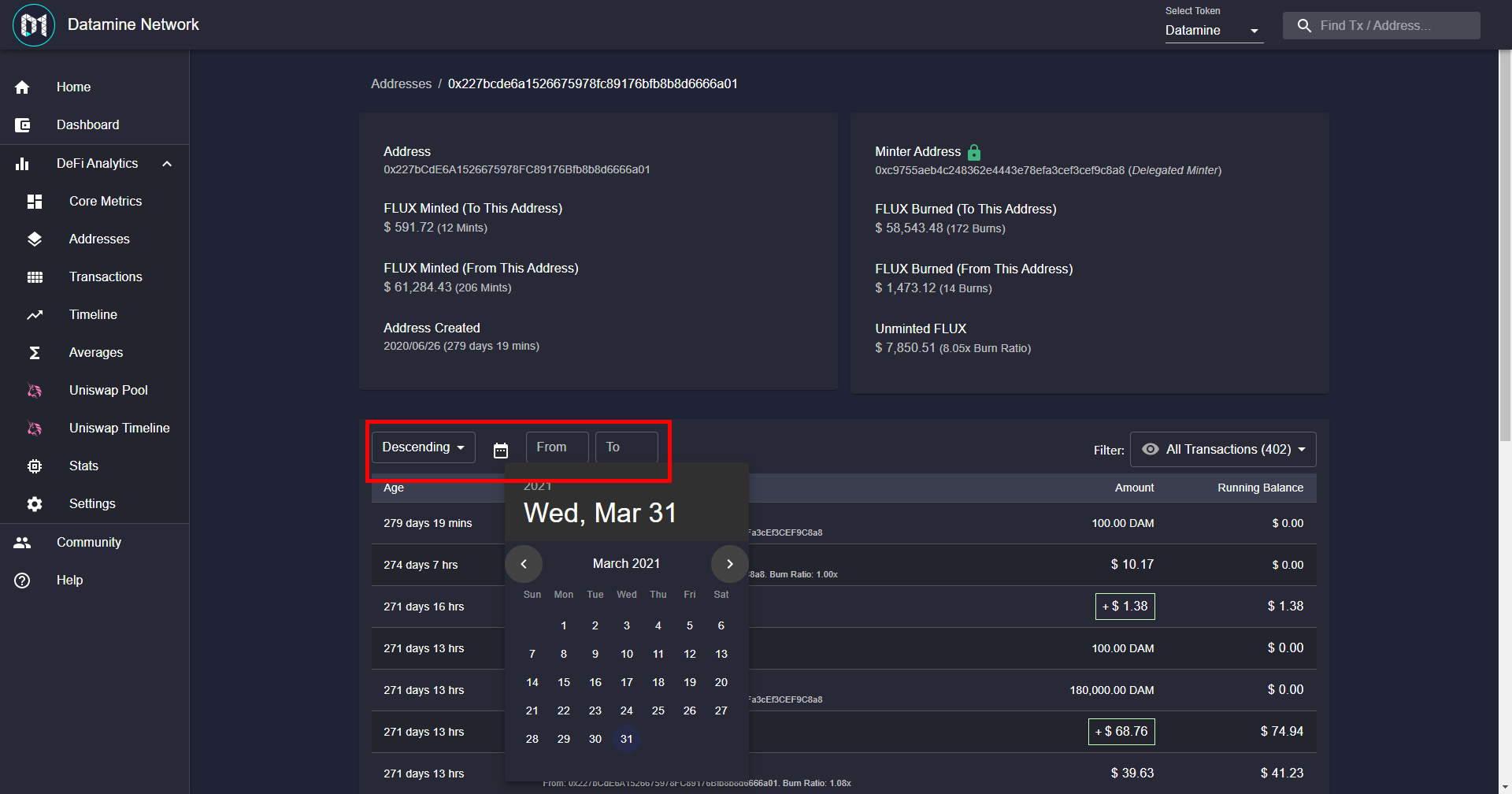
Task: Select March 27 in the calendar
Action: pos(721,711)
